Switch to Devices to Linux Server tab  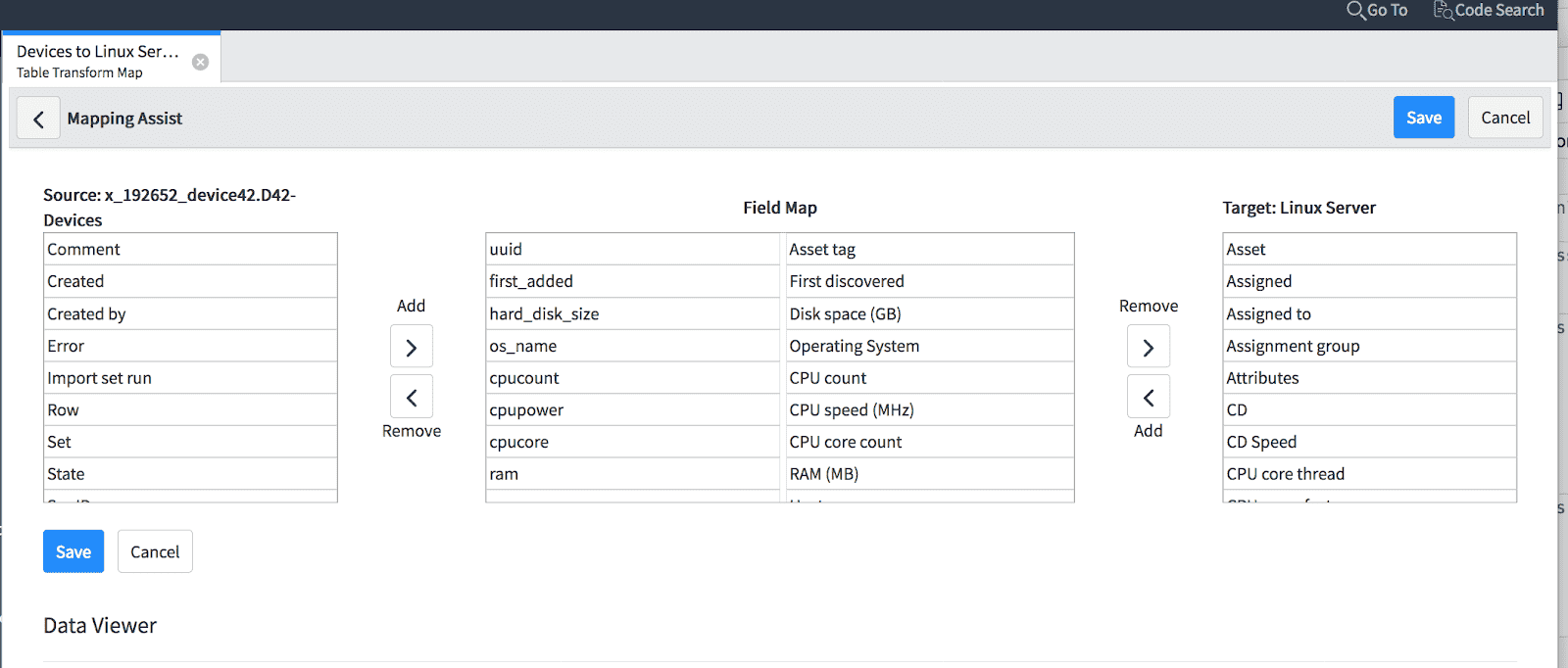(x=98, y=60)
